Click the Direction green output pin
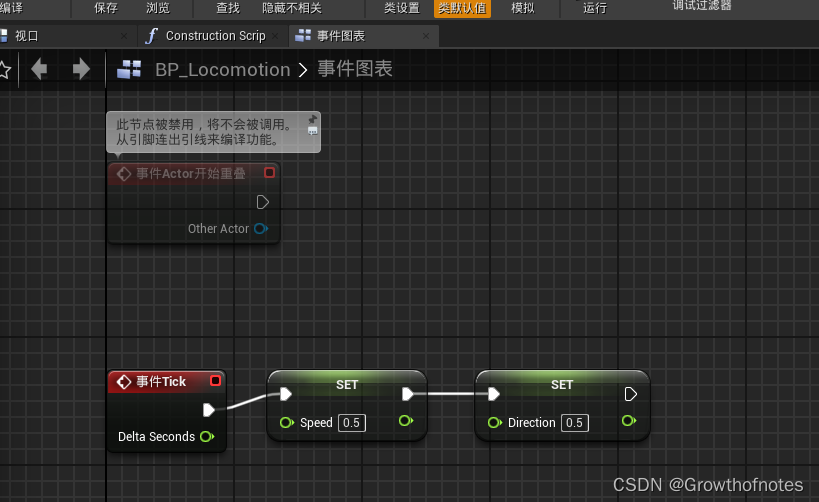This screenshot has height=502, width=819. pyautogui.click(x=629, y=421)
